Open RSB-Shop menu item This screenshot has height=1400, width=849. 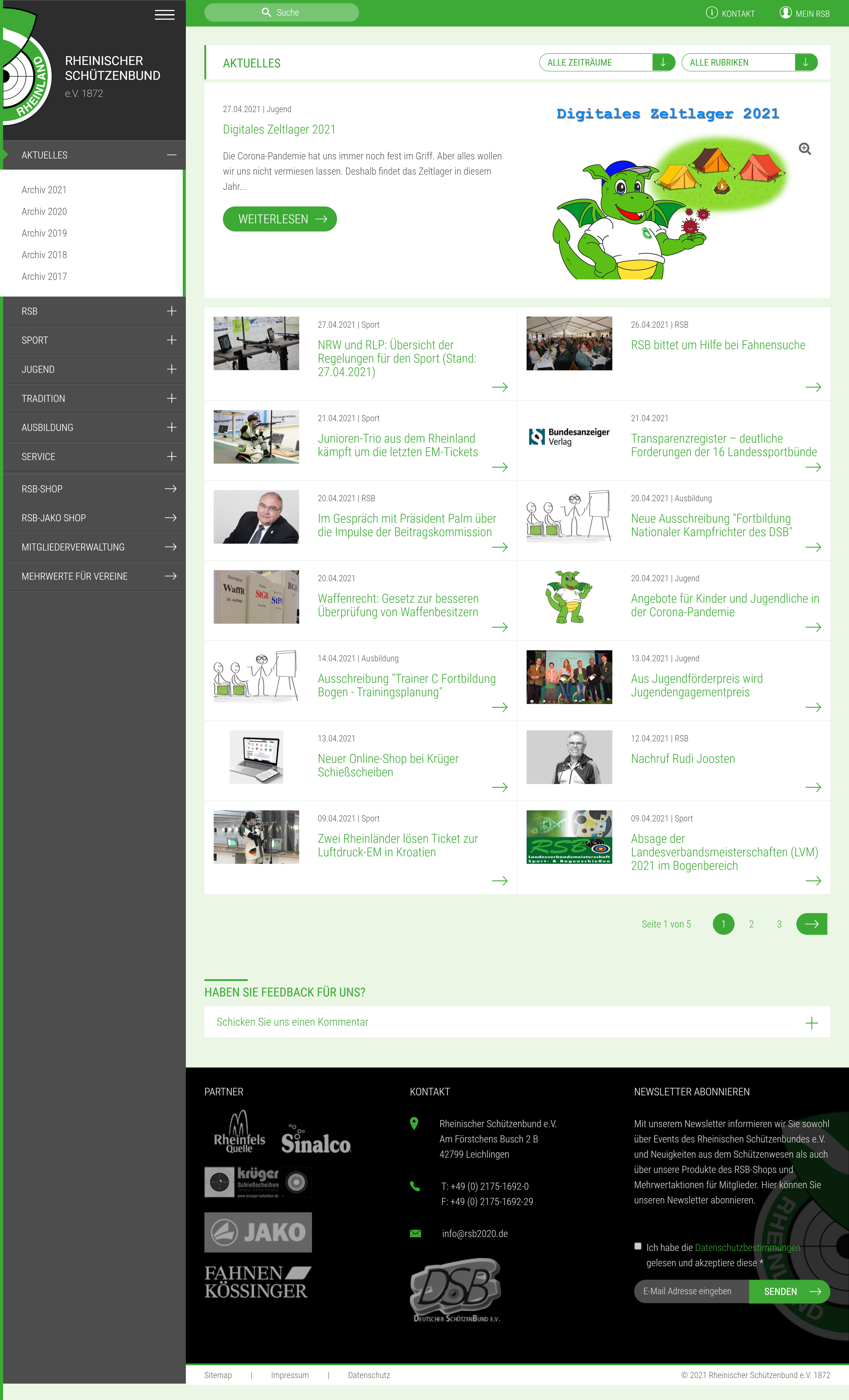tap(94, 489)
